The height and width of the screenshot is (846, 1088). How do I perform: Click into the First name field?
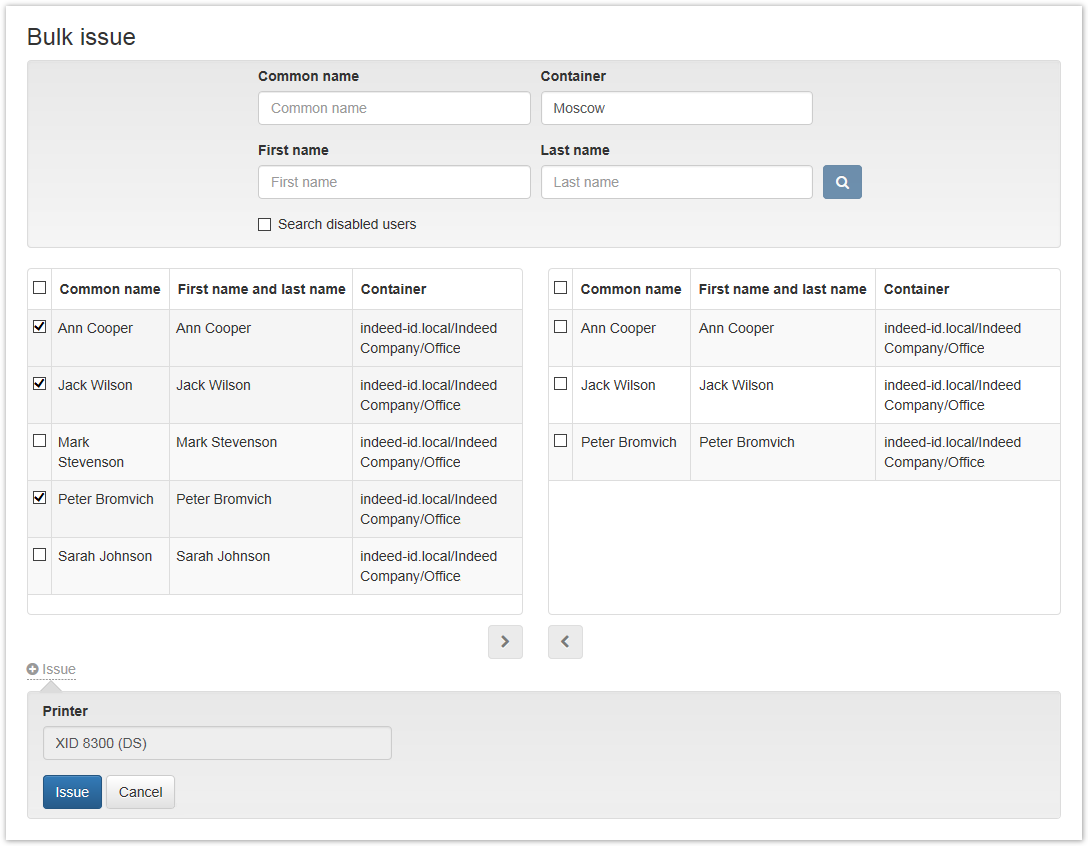(394, 182)
